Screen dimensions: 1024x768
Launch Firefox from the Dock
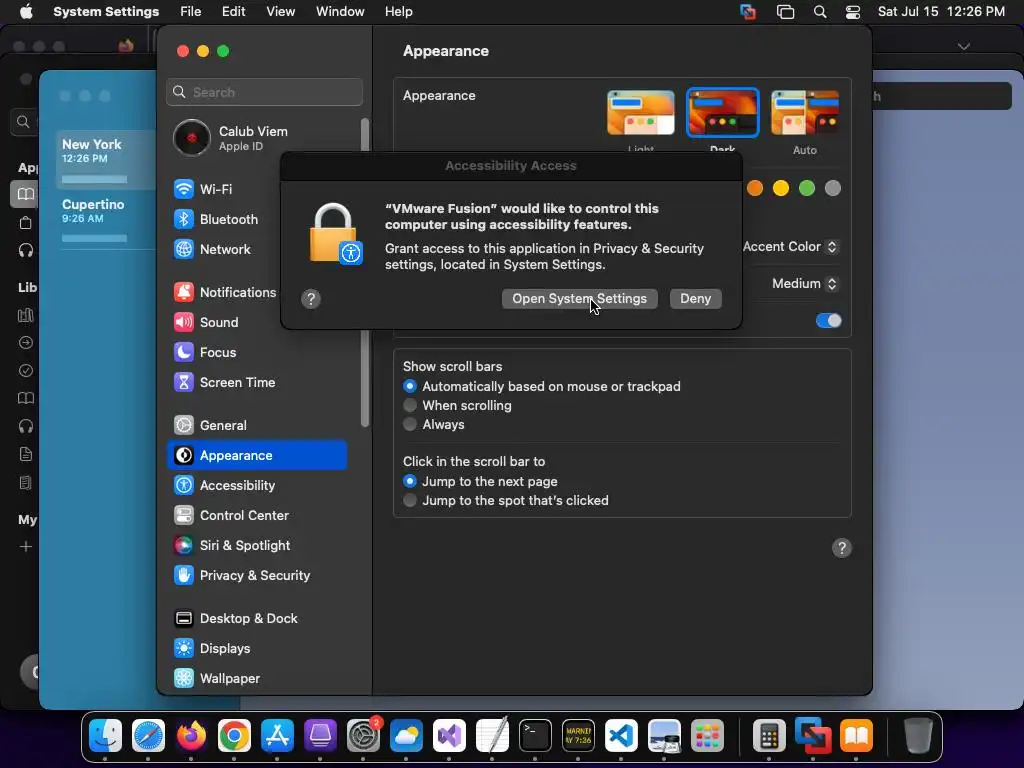coord(191,736)
